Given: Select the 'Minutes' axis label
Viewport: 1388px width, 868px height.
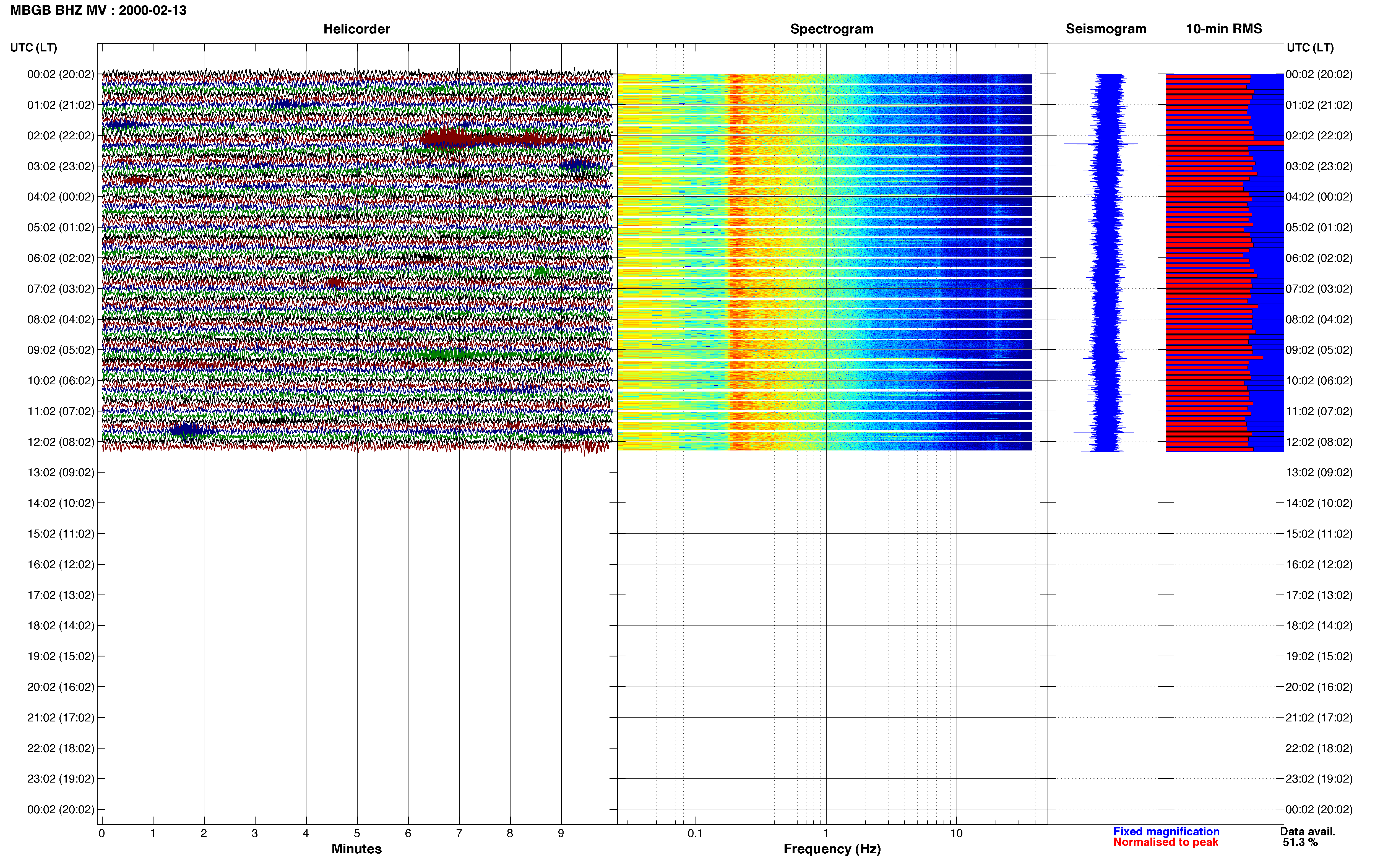Looking at the screenshot, I should tap(356, 848).
